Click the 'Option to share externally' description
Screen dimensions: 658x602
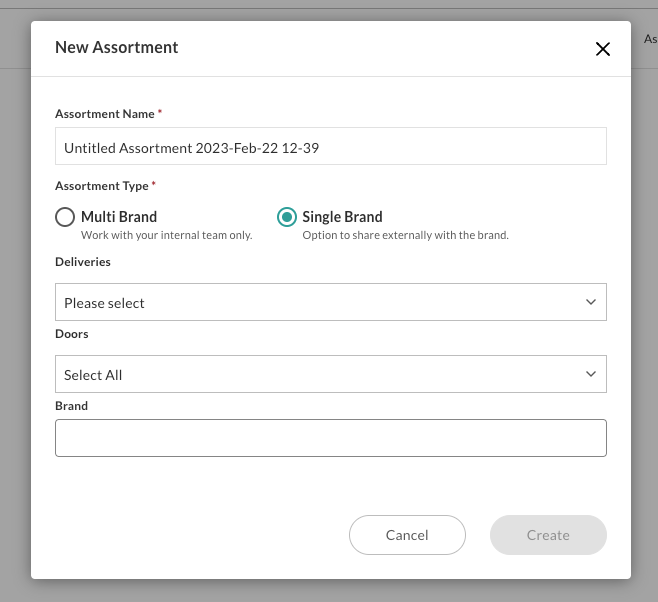405,235
